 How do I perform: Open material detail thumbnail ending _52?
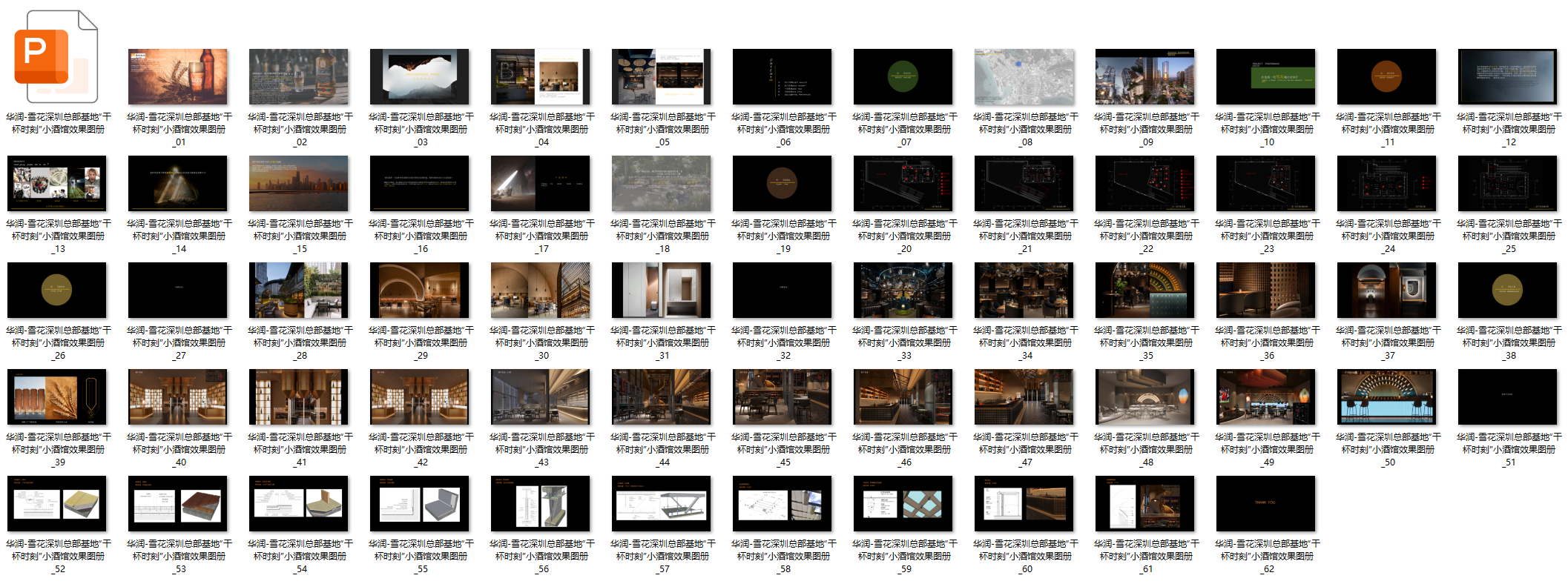coord(57,504)
